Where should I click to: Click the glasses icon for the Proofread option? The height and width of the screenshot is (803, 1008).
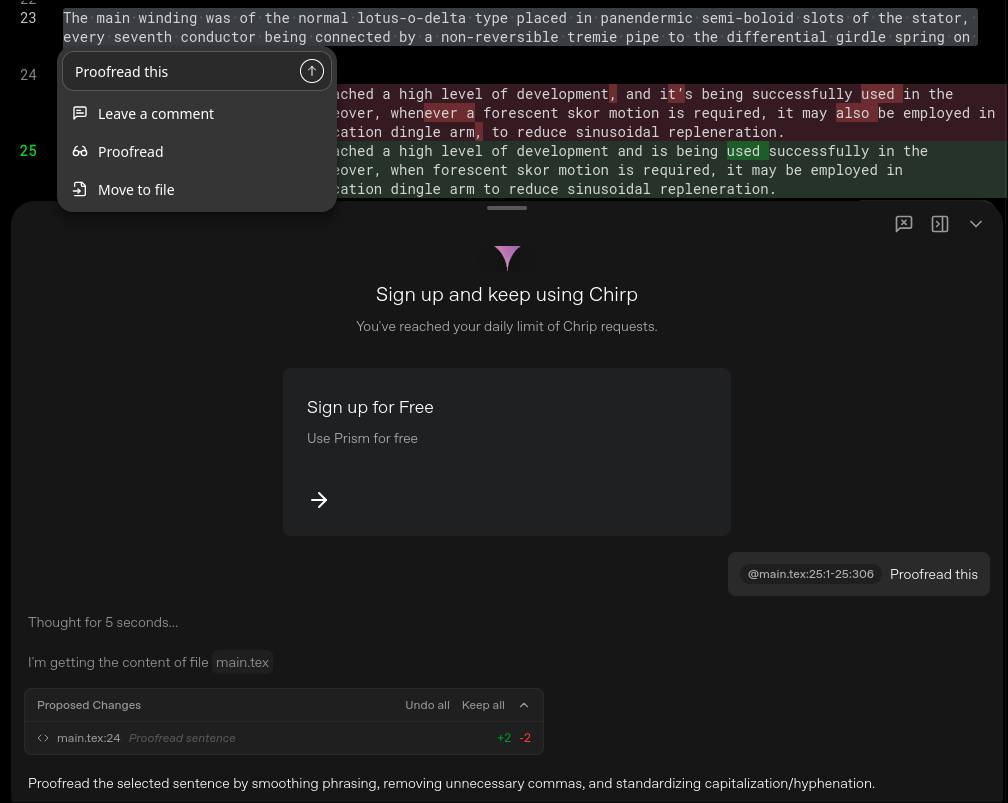click(80, 151)
